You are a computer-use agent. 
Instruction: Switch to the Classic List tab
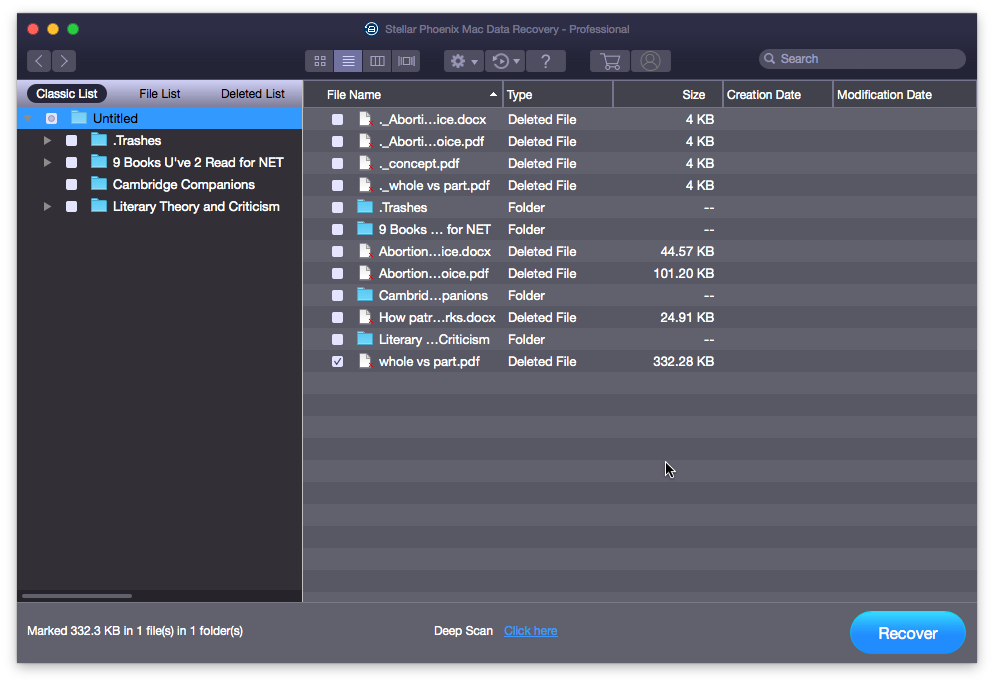point(67,94)
